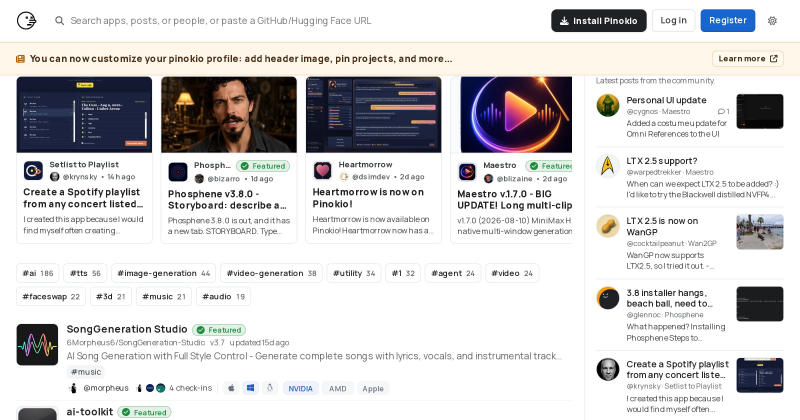Click the @morpheus avatar under SongGeneration Studio
The image size is (800, 420).
[x=73, y=388]
